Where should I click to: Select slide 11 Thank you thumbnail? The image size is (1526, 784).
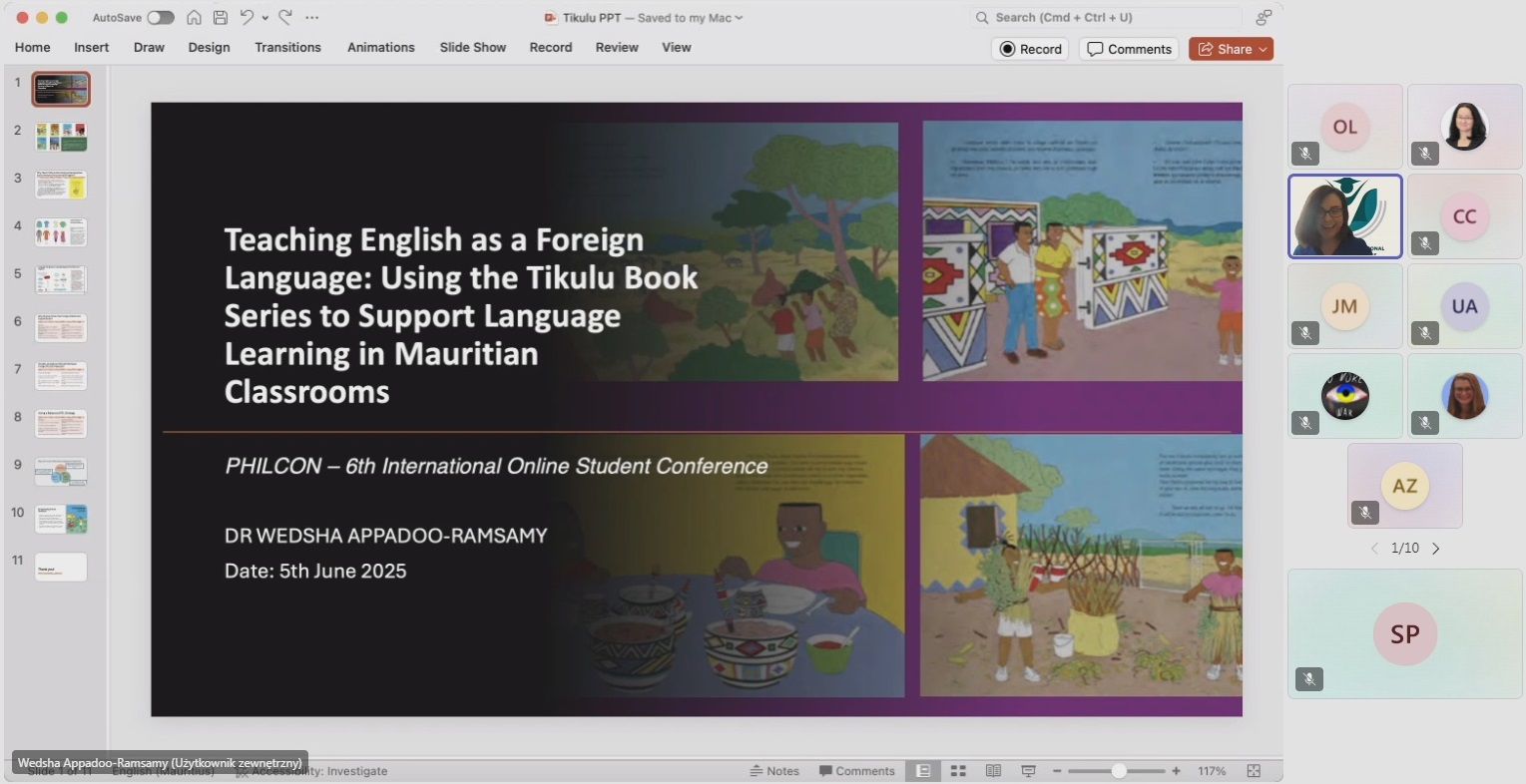pyautogui.click(x=61, y=568)
